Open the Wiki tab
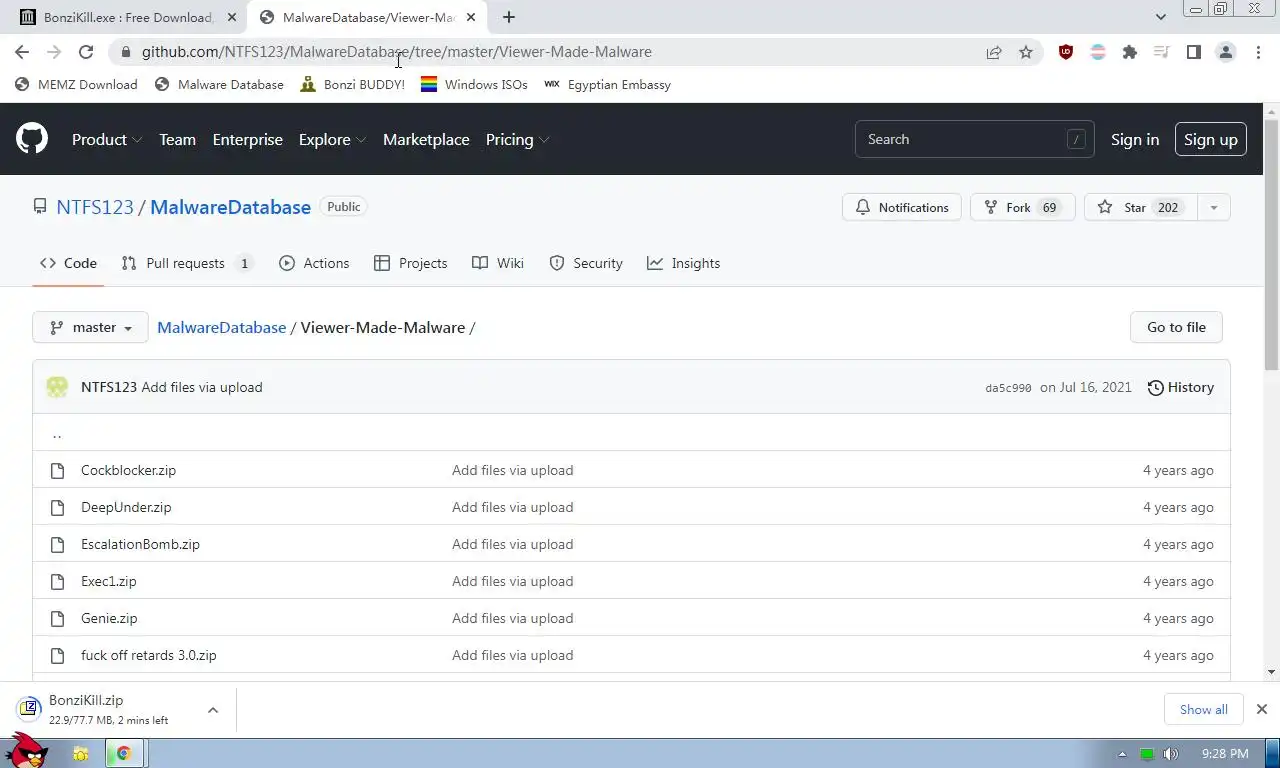This screenshot has width=1280, height=768. tap(498, 263)
